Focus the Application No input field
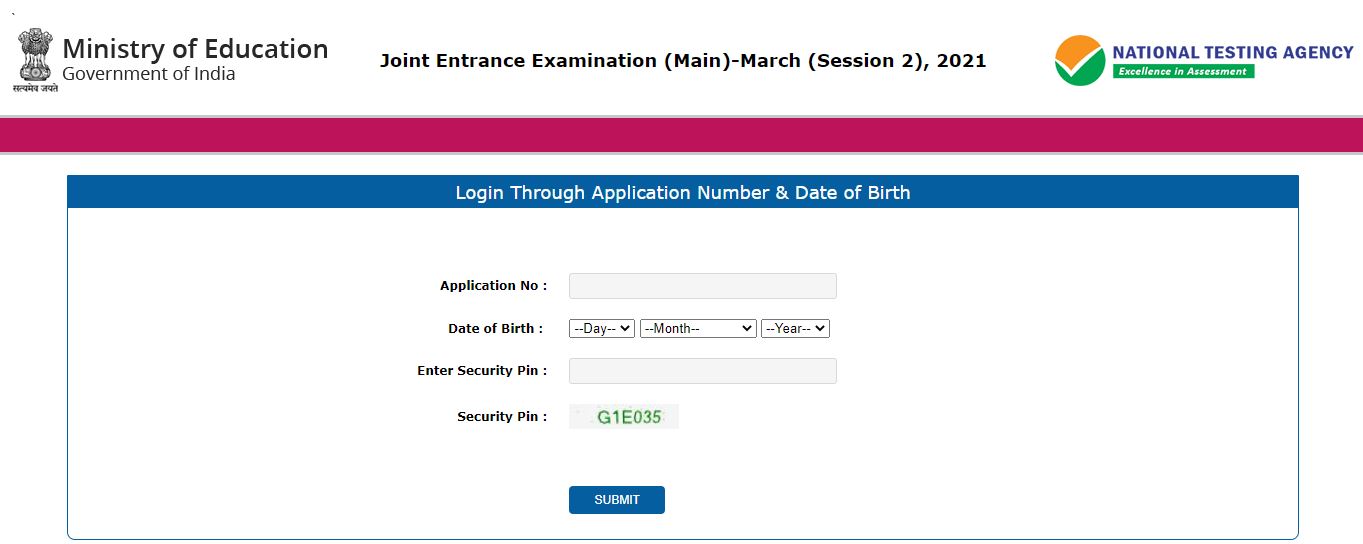 [x=702, y=286]
